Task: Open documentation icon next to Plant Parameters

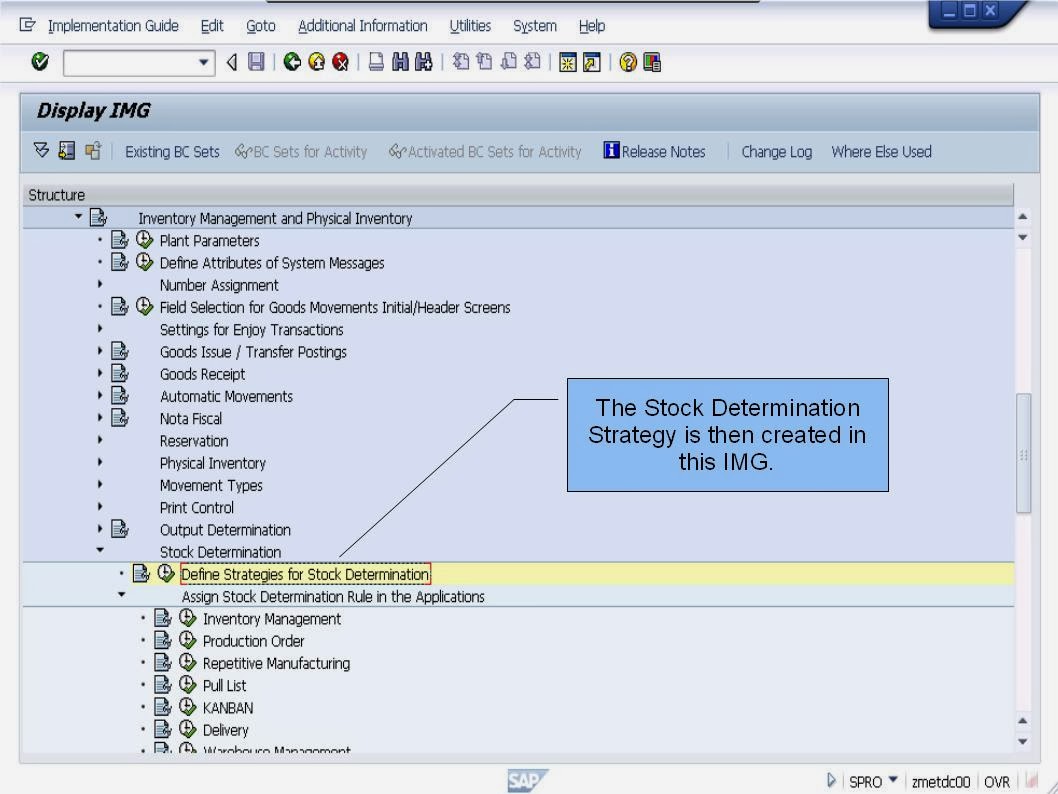Action: pyautogui.click(x=120, y=240)
